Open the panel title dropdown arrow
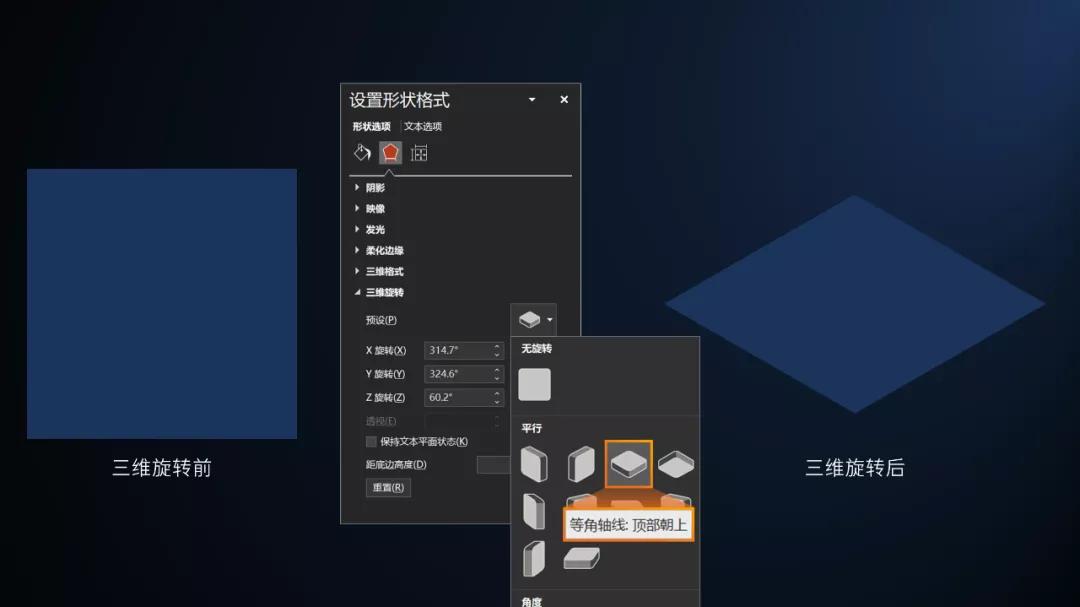Screen dimensions: 1080x607 tap(531, 99)
